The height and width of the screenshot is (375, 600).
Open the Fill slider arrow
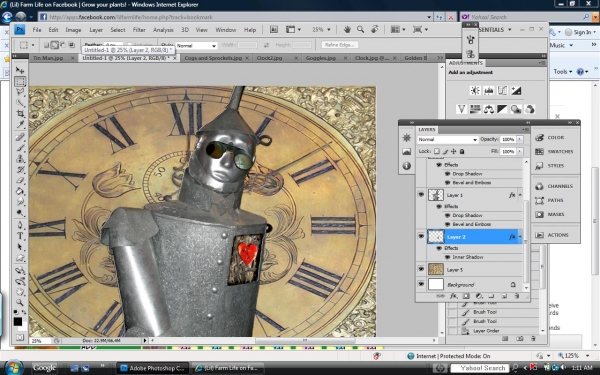[x=520, y=152]
